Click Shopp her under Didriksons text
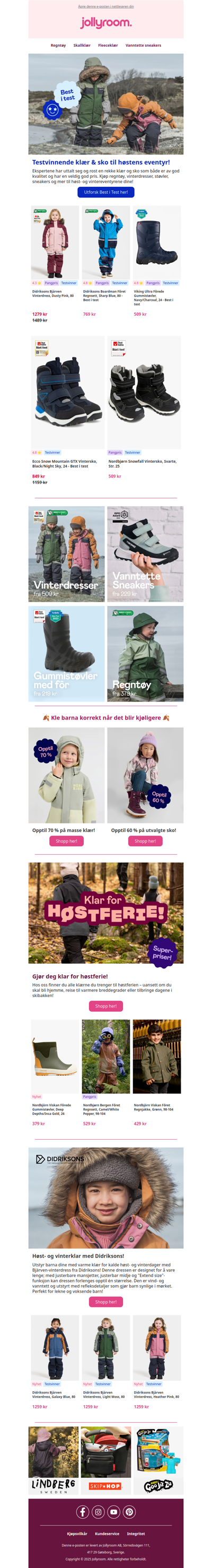The height and width of the screenshot is (1568, 212). point(105,1302)
